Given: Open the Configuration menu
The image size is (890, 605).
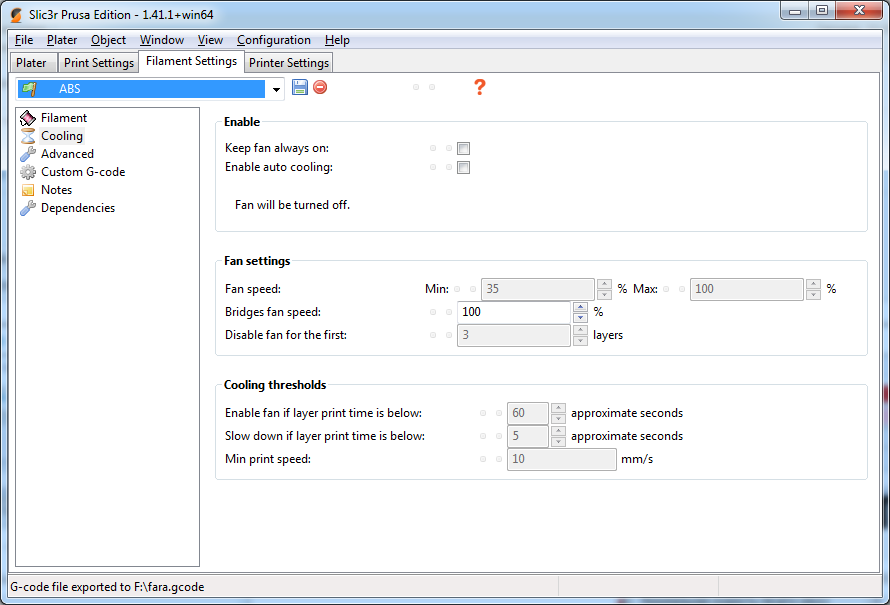Looking at the screenshot, I should (274, 40).
